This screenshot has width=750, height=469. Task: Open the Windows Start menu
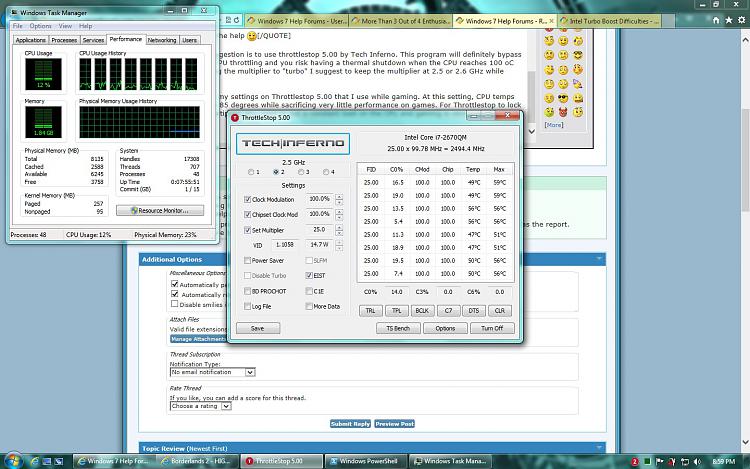(12, 460)
